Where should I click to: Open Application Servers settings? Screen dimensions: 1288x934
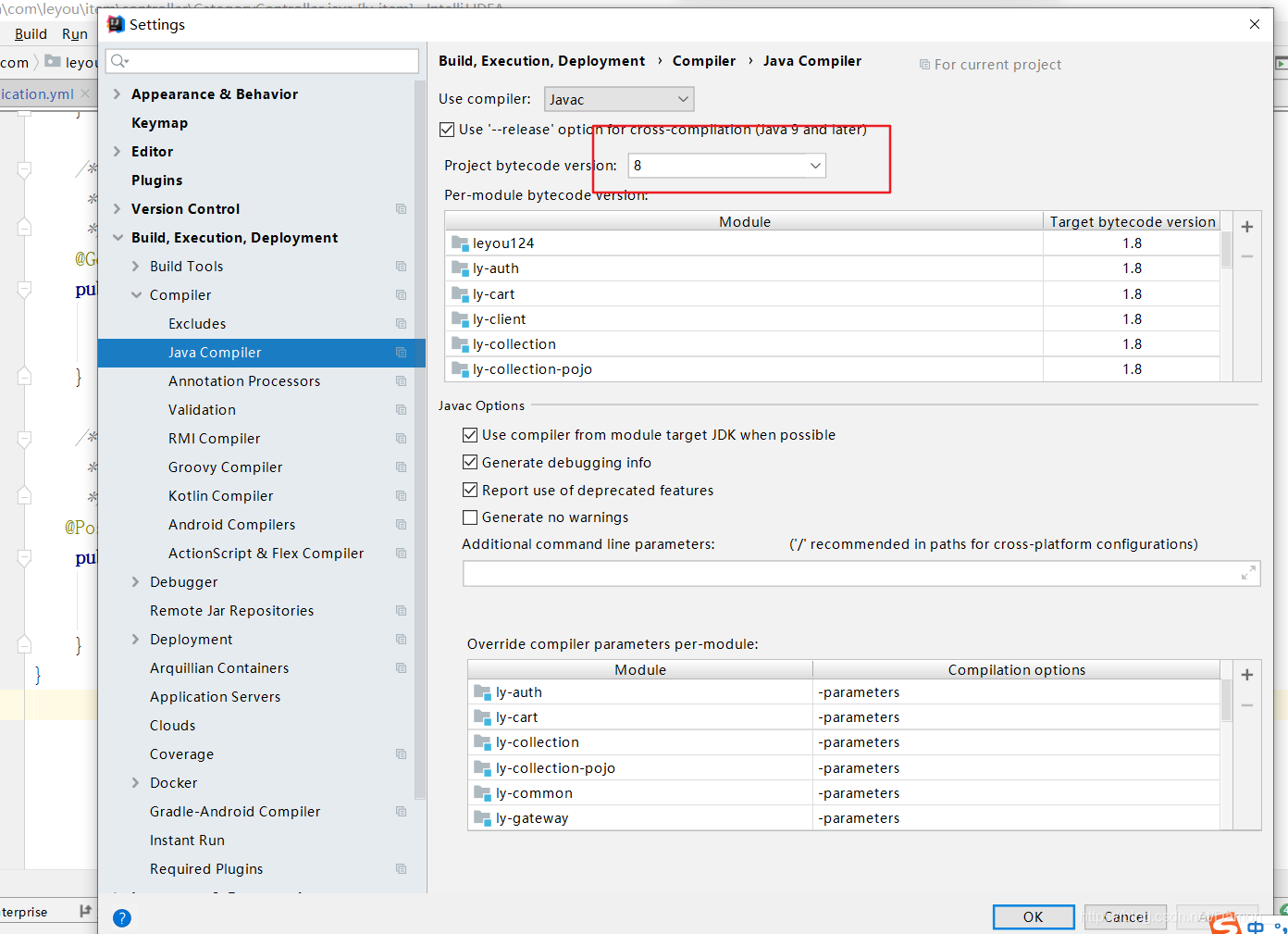[x=215, y=697]
